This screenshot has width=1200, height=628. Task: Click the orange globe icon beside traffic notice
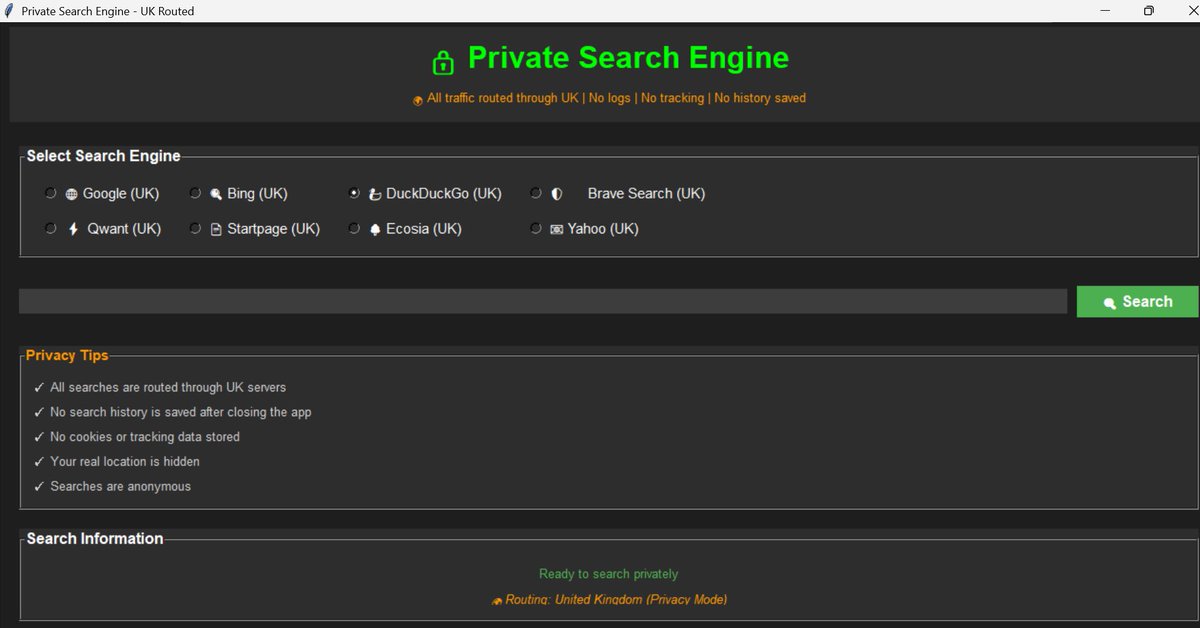point(418,99)
